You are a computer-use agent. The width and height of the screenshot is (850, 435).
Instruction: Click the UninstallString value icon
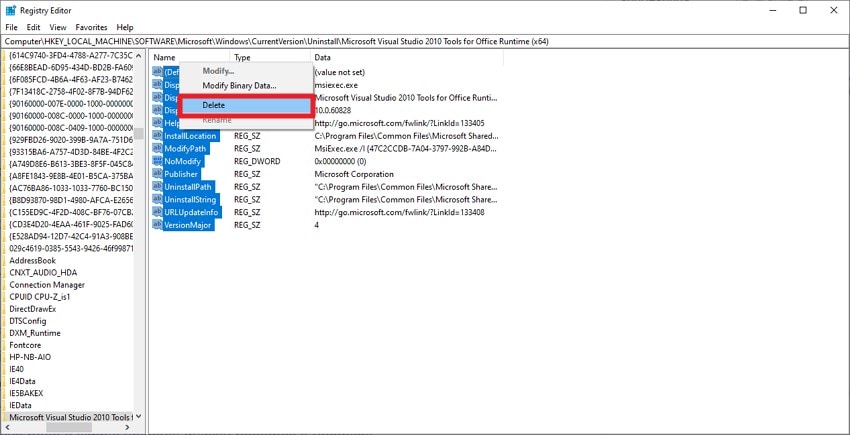click(x=157, y=200)
